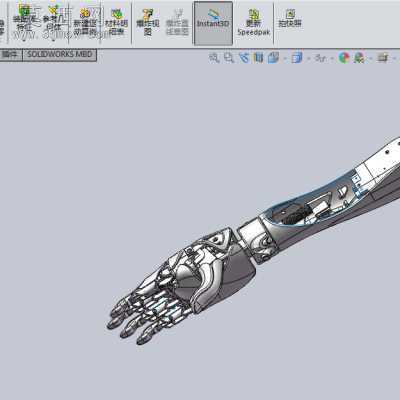The height and width of the screenshot is (400, 400).
Task: Expand the Hide/Show Items dropdown arrow
Action: (x=332, y=59)
